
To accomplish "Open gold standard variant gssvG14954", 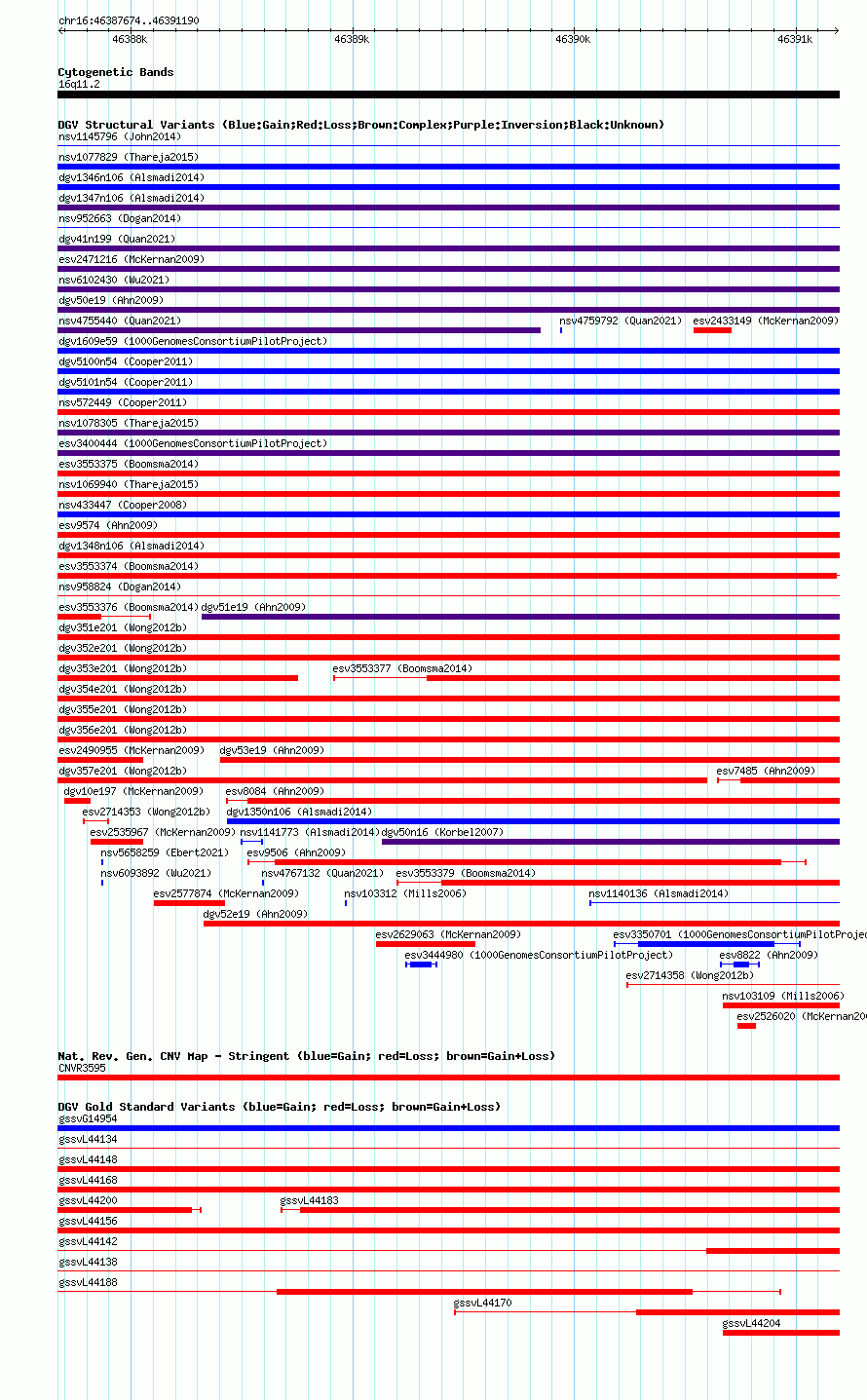I will pos(448,1128).
